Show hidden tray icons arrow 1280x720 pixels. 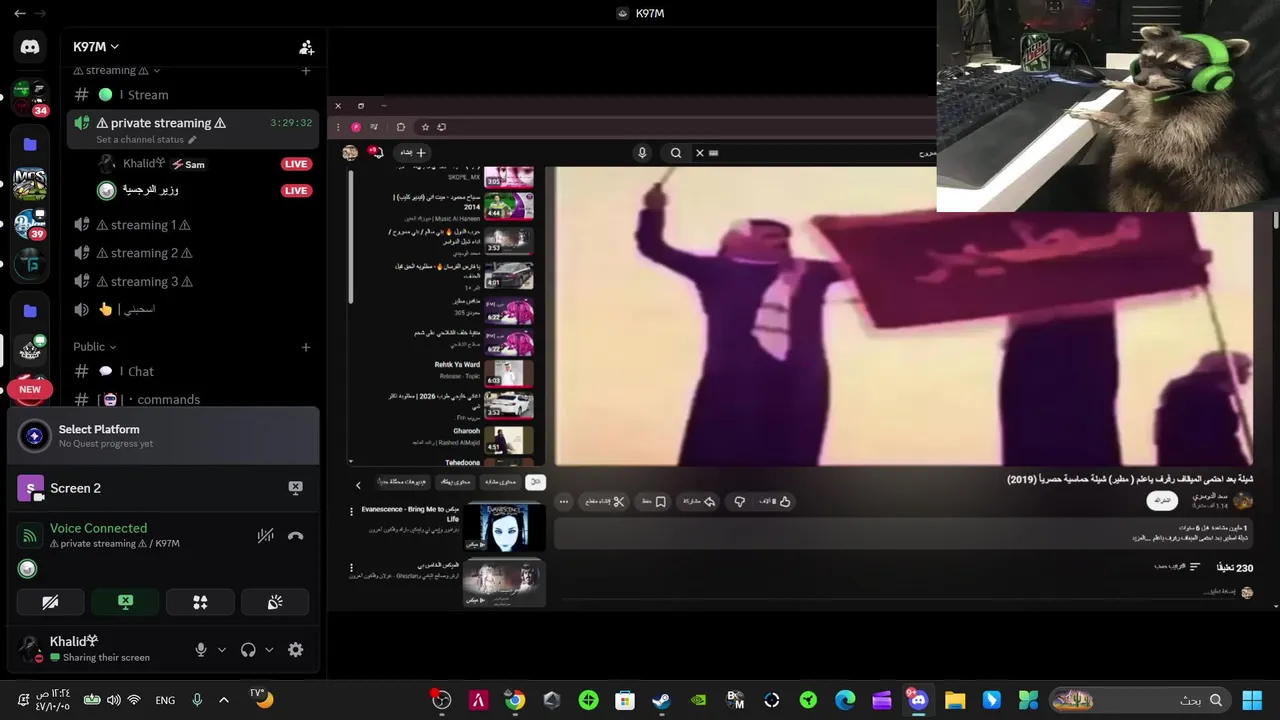[224, 700]
